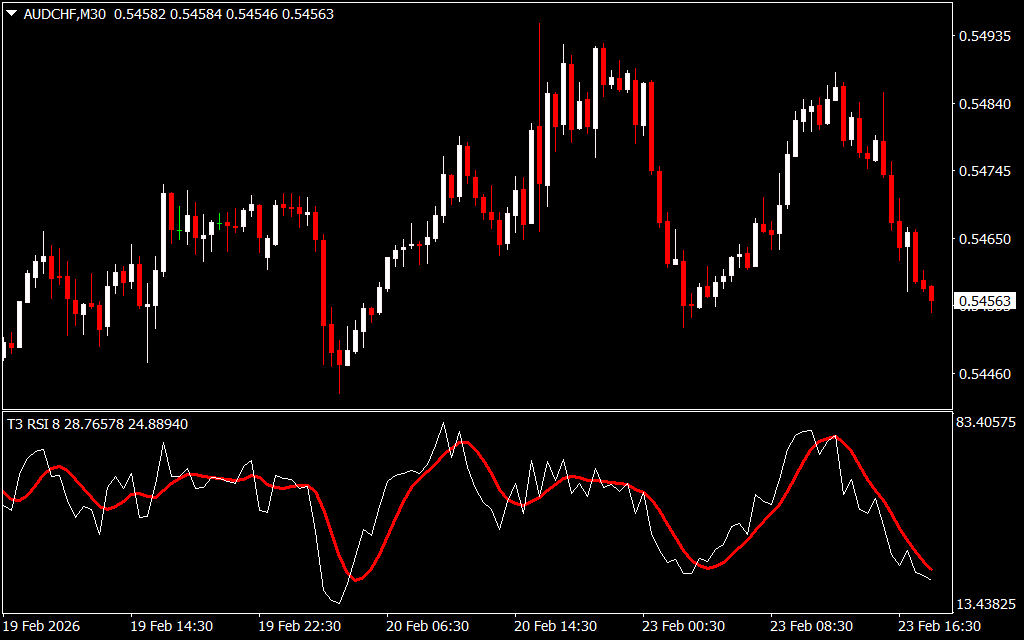
Task: Click the 0.54745 price axis level
Action: click(x=985, y=172)
